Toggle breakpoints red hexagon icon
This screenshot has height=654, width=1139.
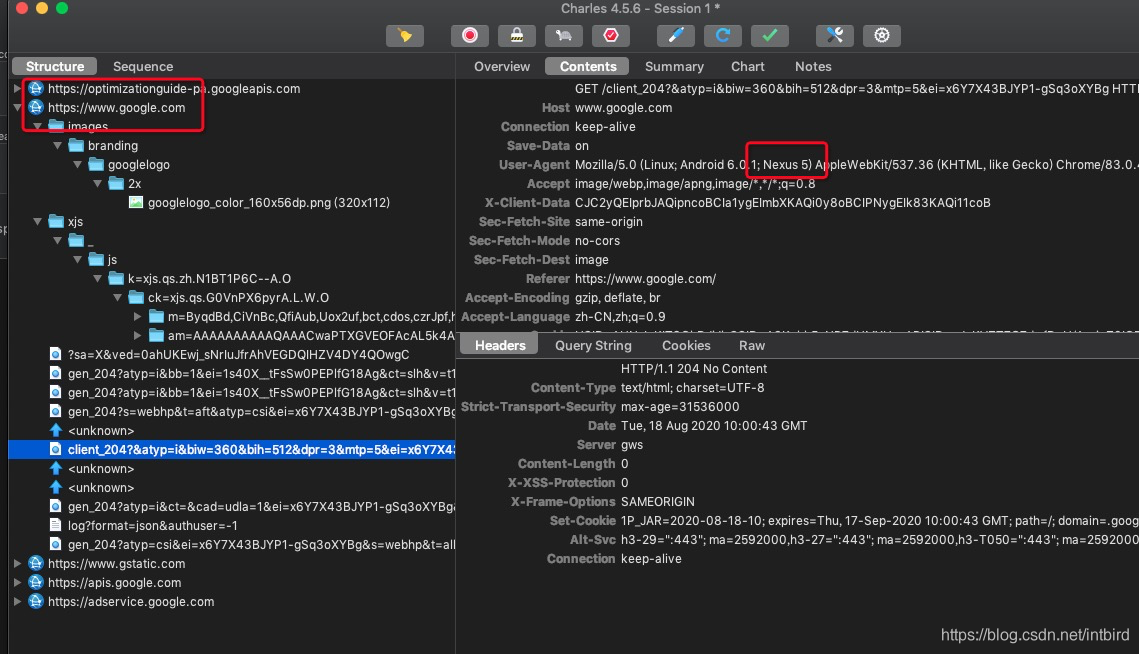[611, 36]
